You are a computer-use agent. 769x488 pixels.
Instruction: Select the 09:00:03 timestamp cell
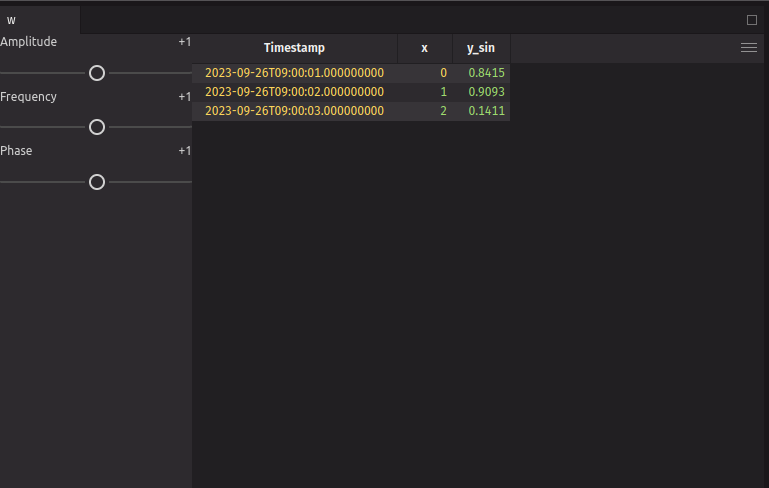(294, 111)
